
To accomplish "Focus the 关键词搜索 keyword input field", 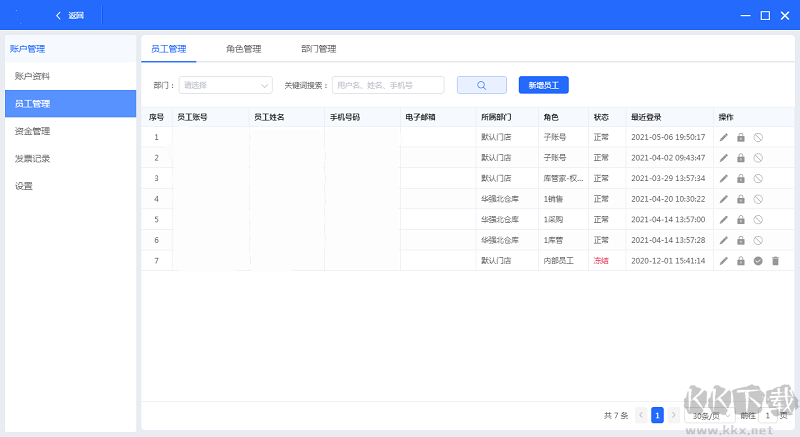I will click(x=388, y=85).
